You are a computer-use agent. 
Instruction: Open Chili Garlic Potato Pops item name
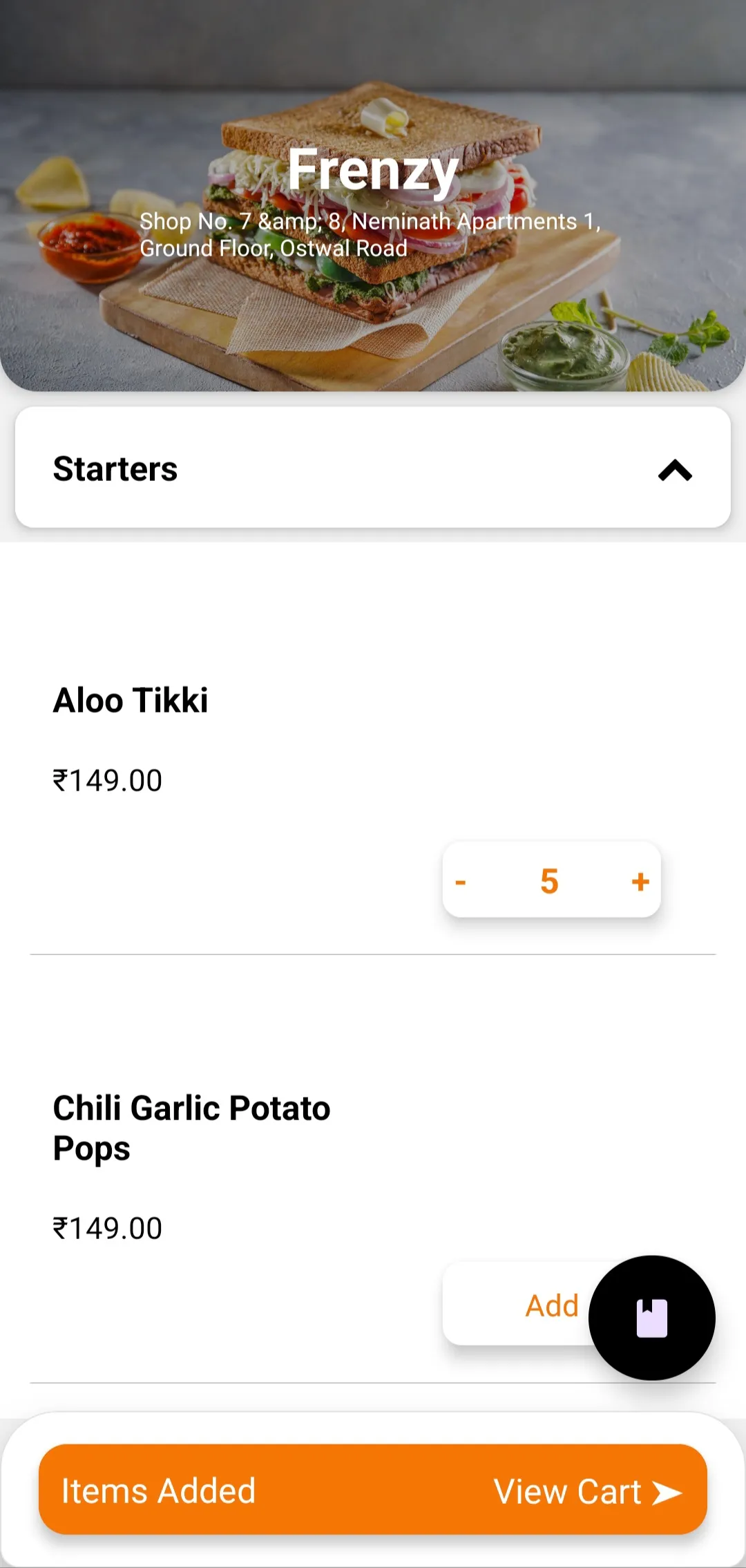tap(192, 1128)
